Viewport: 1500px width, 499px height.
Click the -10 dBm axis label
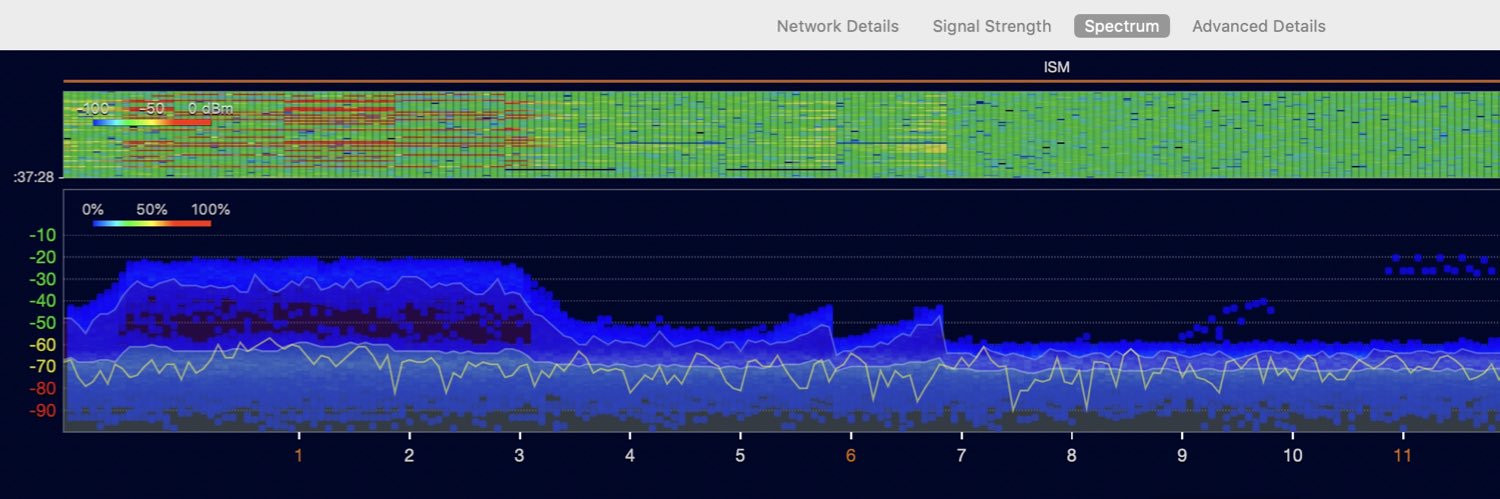pos(42,236)
